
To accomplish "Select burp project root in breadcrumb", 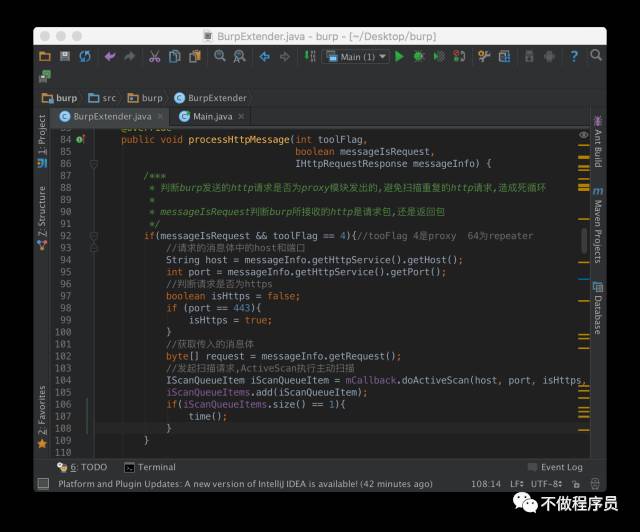I will (x=60, y=98).
